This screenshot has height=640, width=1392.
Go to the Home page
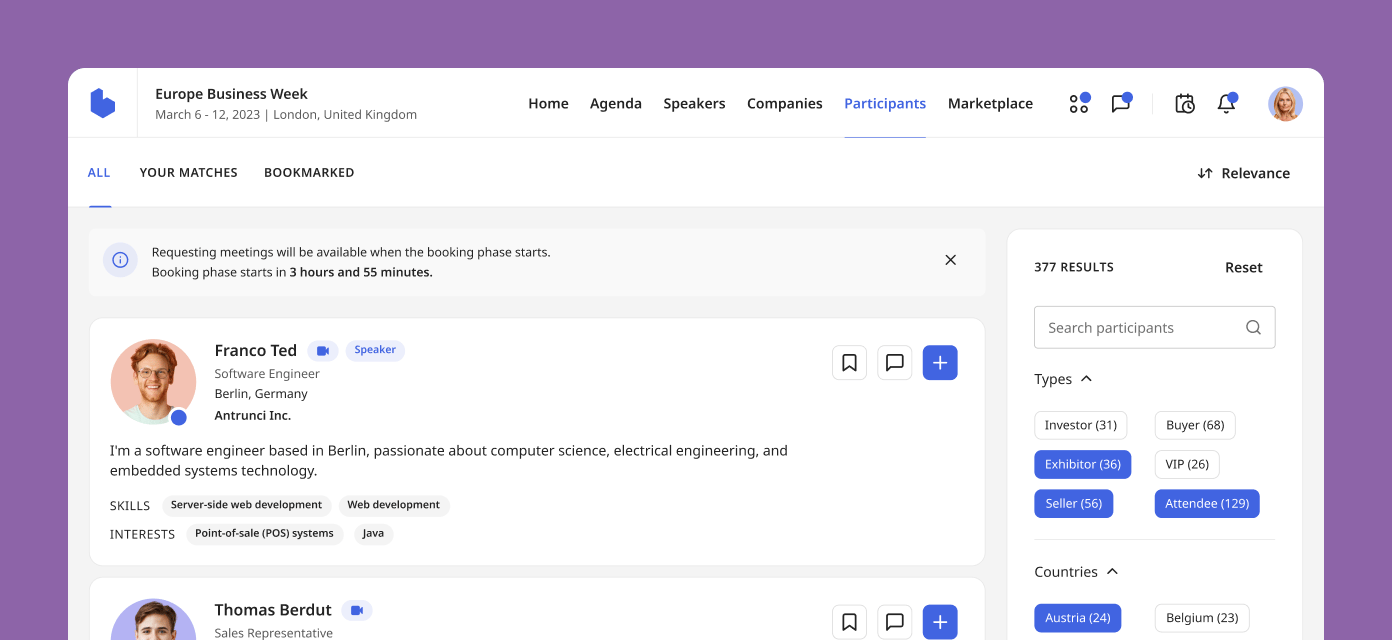[x=548, y=103]
